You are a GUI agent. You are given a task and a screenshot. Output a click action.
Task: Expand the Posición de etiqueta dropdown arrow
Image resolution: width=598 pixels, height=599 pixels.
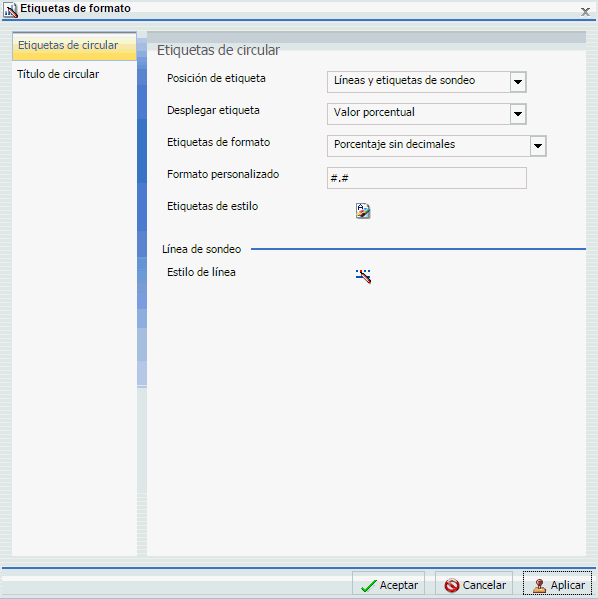pyautogui.click(x=518, y=82)
